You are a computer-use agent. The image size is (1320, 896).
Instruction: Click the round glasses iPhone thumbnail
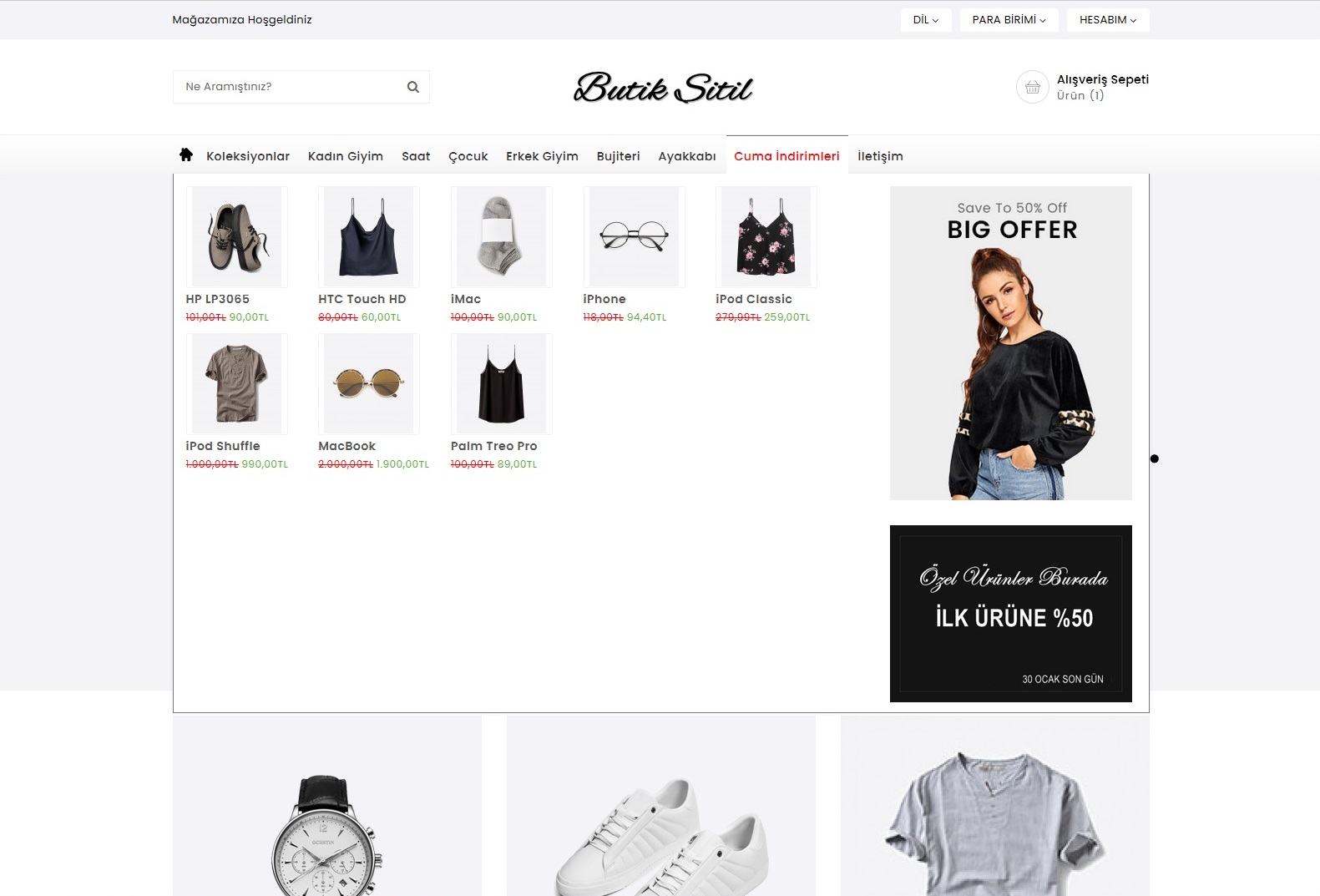[635, 237]
